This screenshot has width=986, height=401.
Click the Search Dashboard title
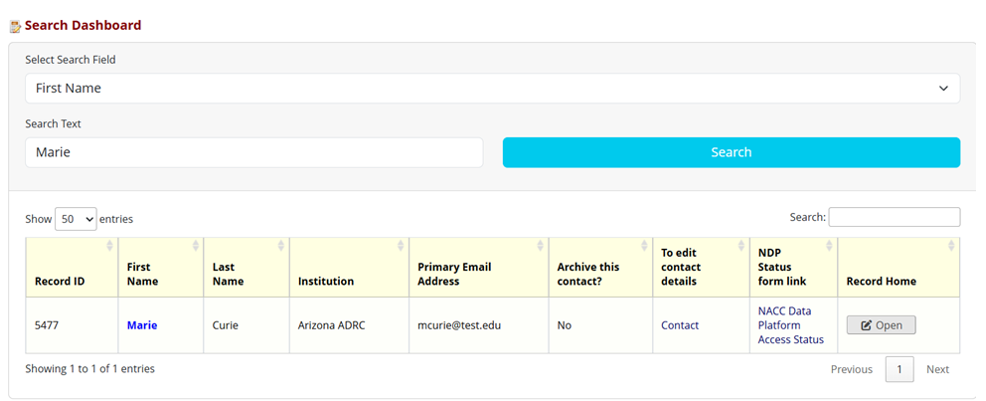[83, 26]
